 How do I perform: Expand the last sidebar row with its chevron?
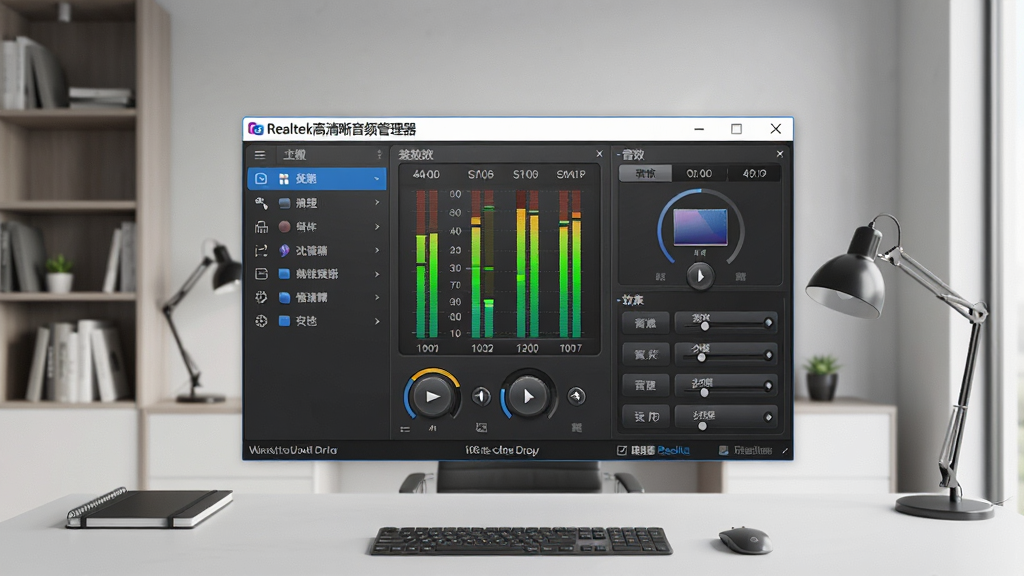tap(377, 321)
